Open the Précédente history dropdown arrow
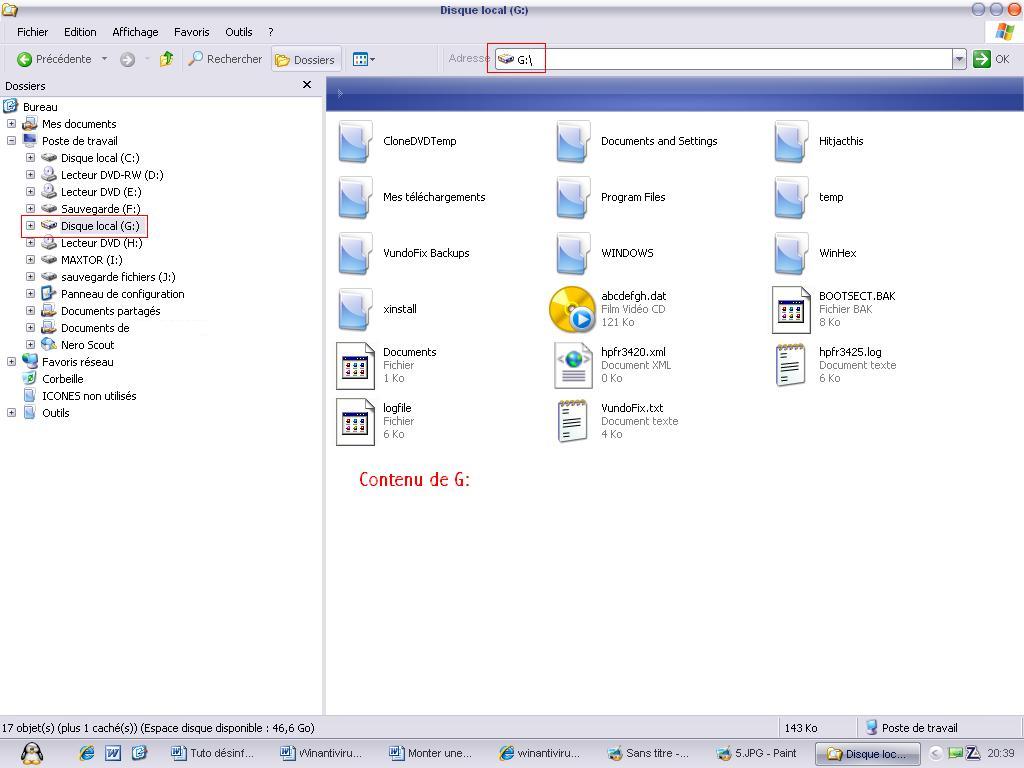 (104, 59)
